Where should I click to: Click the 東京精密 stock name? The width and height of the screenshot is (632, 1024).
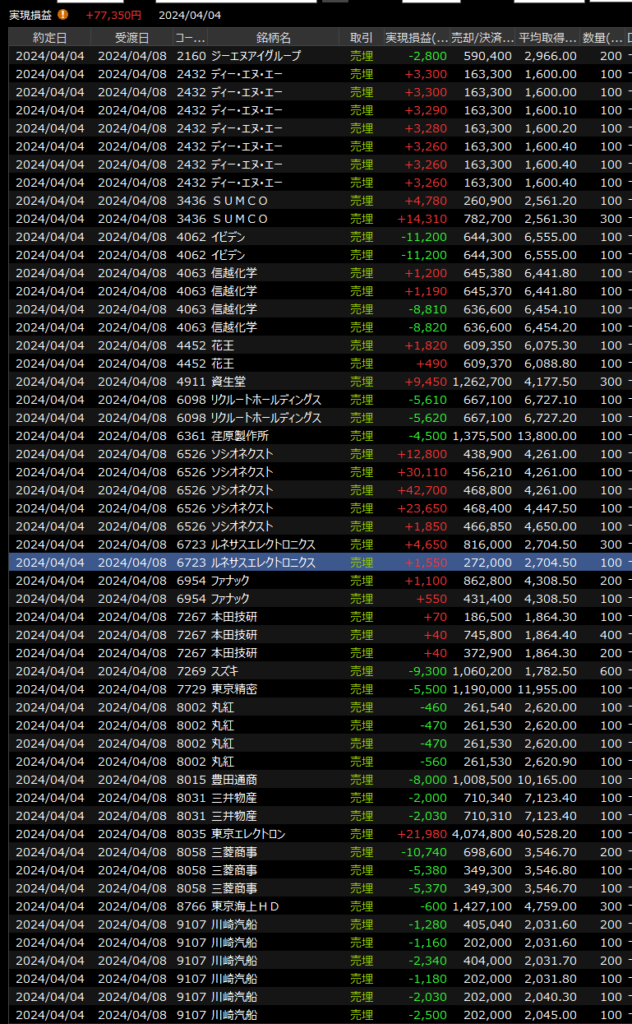click(x=233, y=689)
